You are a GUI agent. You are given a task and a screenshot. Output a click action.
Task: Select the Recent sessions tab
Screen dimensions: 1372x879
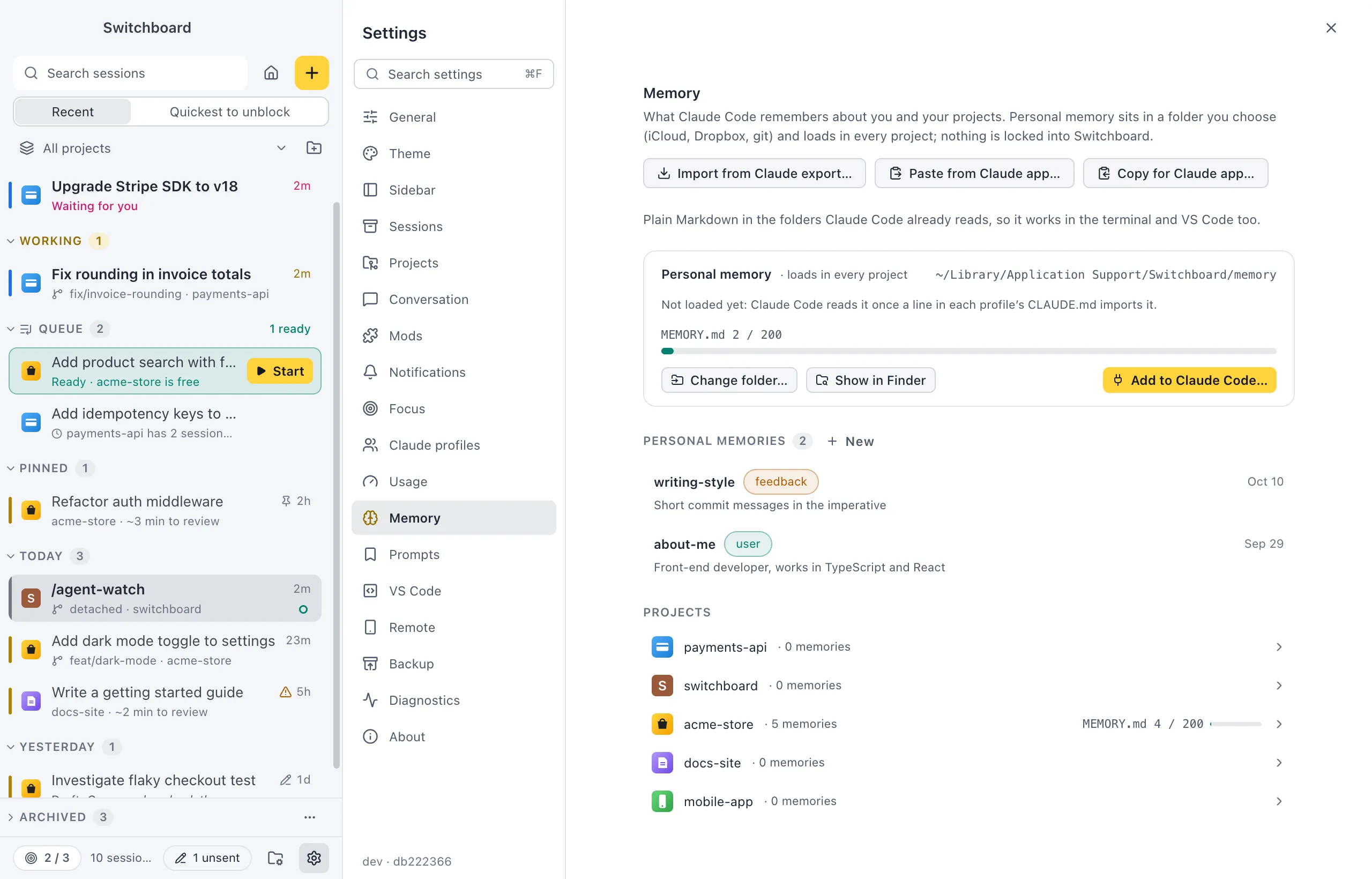[x=72, y=112]
